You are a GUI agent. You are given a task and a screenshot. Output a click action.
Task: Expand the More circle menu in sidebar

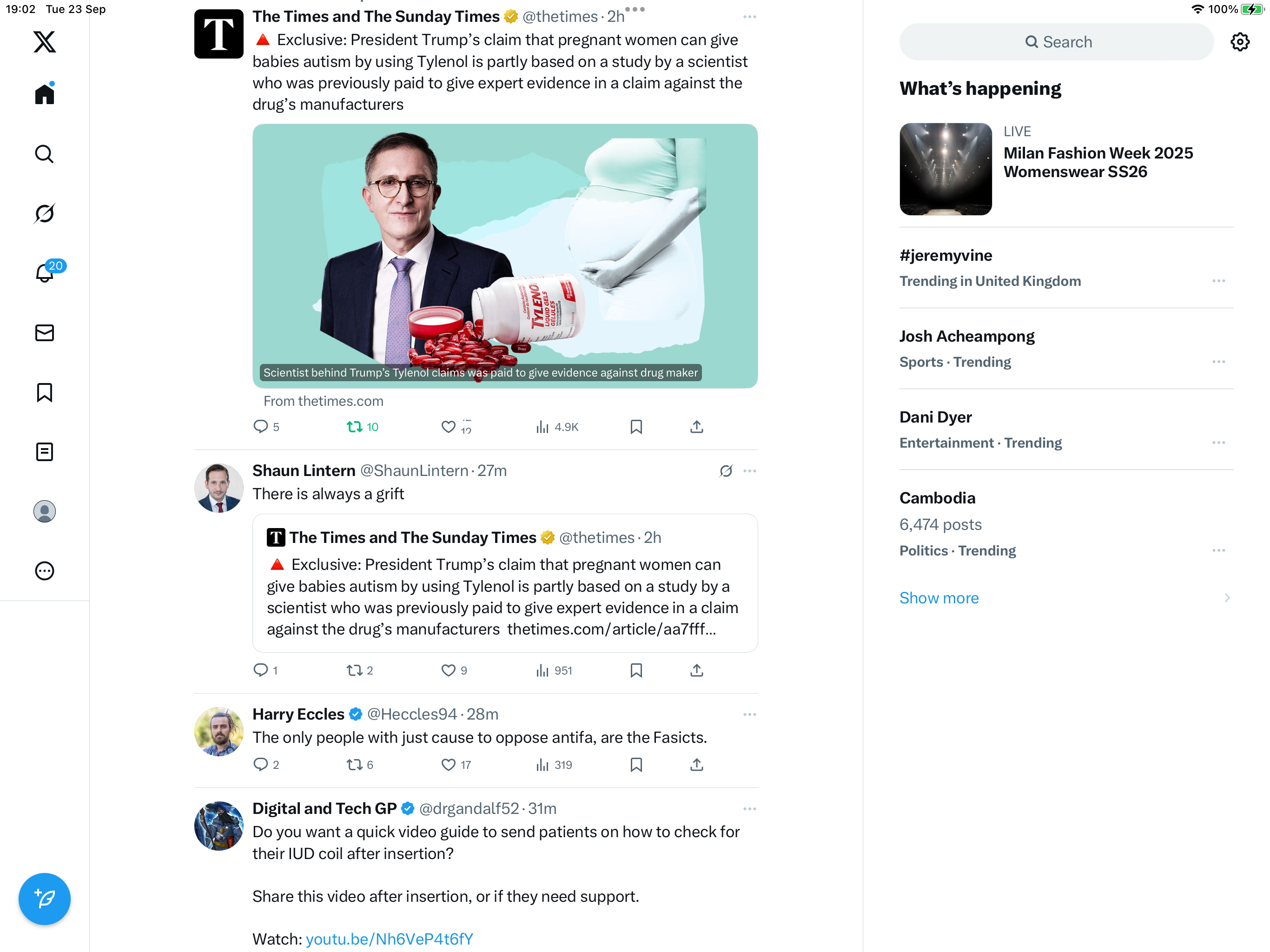(44, 571)
